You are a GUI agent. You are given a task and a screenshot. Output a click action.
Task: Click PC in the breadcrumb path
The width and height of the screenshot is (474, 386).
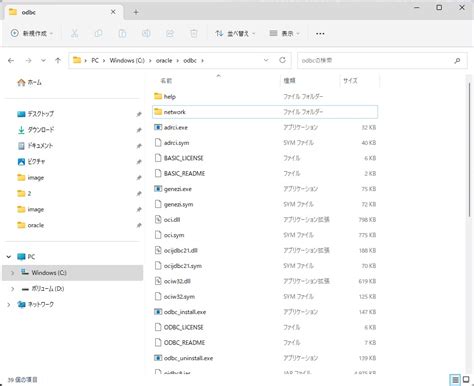[x=95, y=60]
